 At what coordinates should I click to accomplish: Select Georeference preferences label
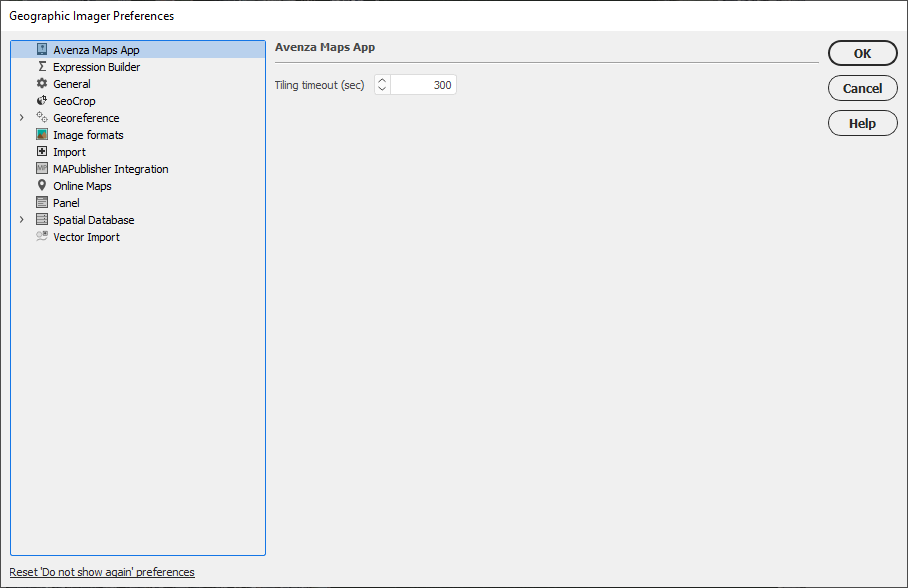(86, 118)
